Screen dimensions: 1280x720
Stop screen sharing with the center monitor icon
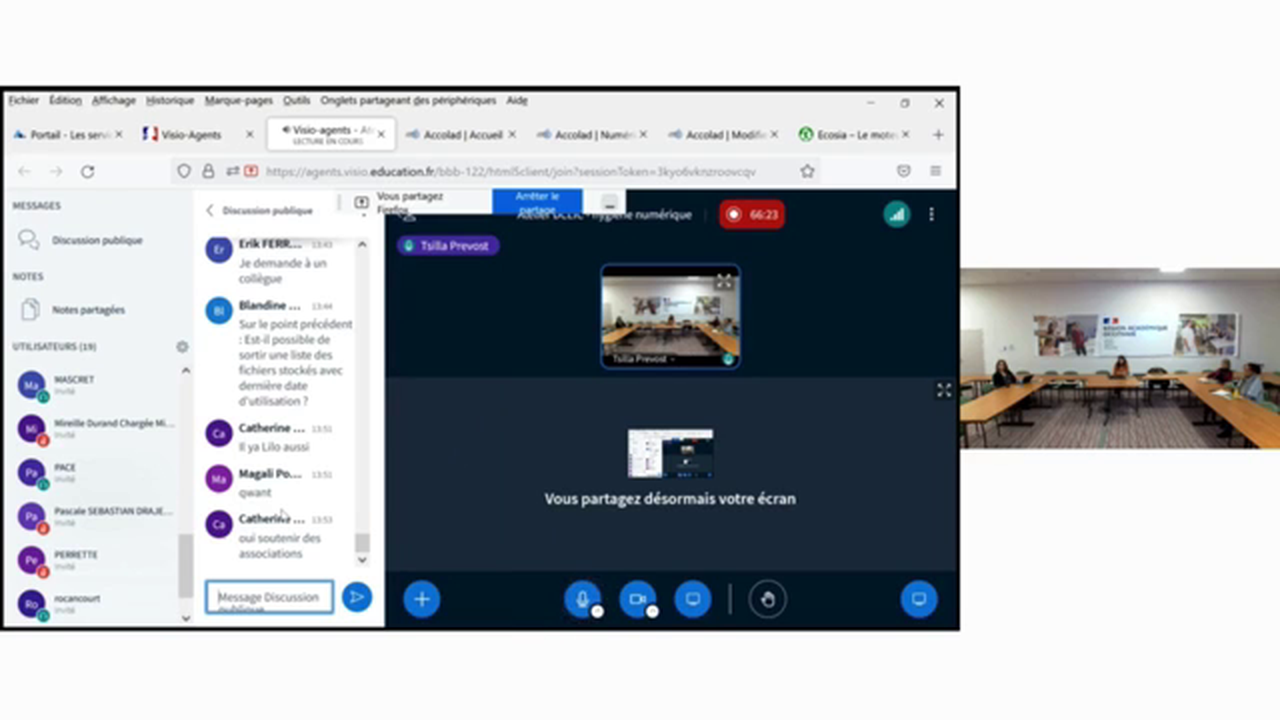coord(692,599)
